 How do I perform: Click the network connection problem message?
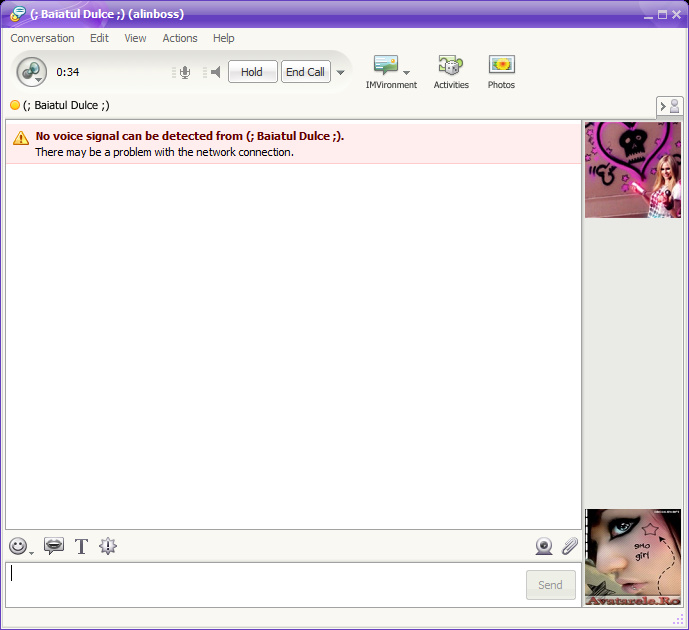164,152
